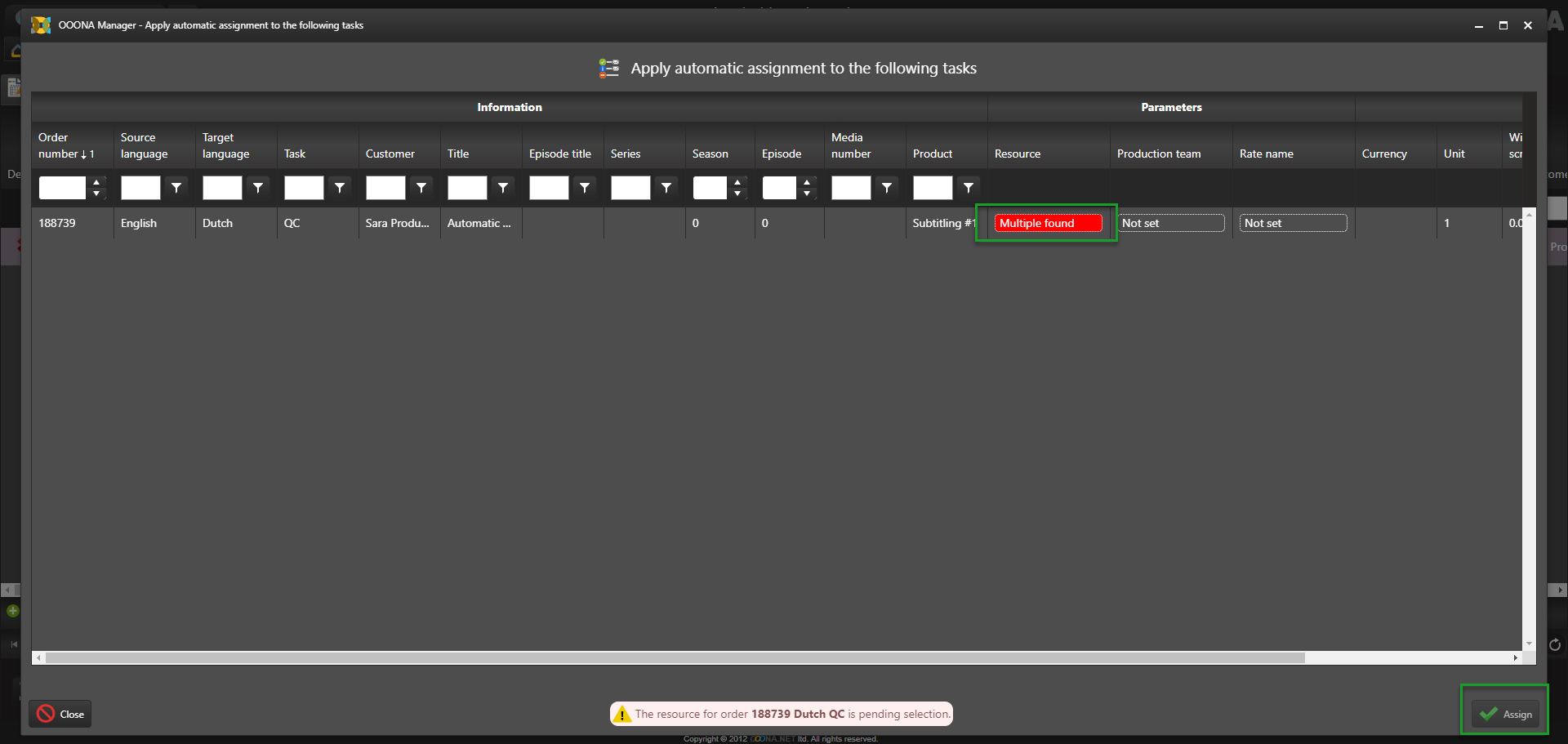Decrease the Episode filter value stepper
The image size is (1568, 744).
click(x=807, y=194)
